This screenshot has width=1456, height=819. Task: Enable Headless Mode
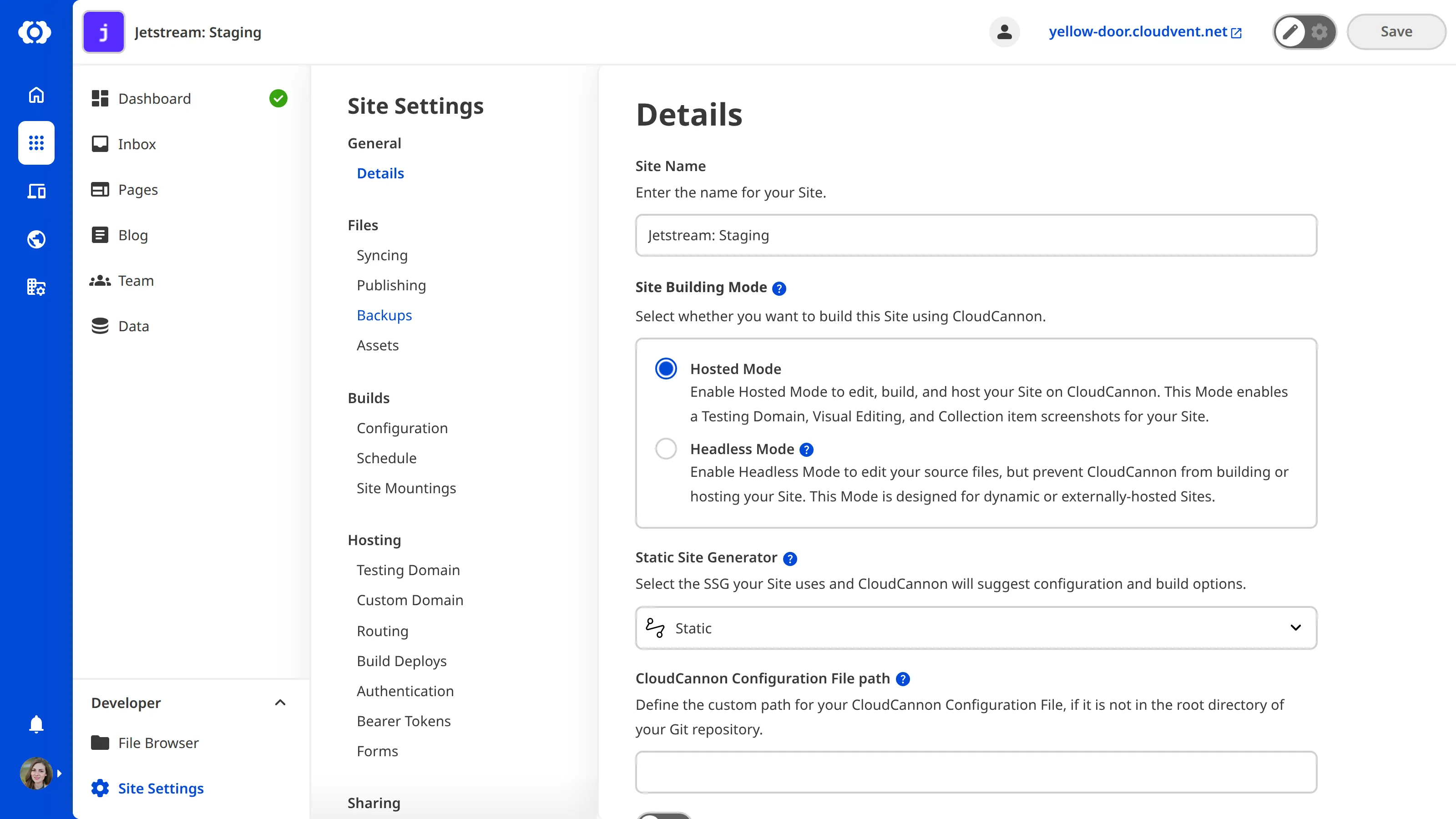[x=666, y=448]
